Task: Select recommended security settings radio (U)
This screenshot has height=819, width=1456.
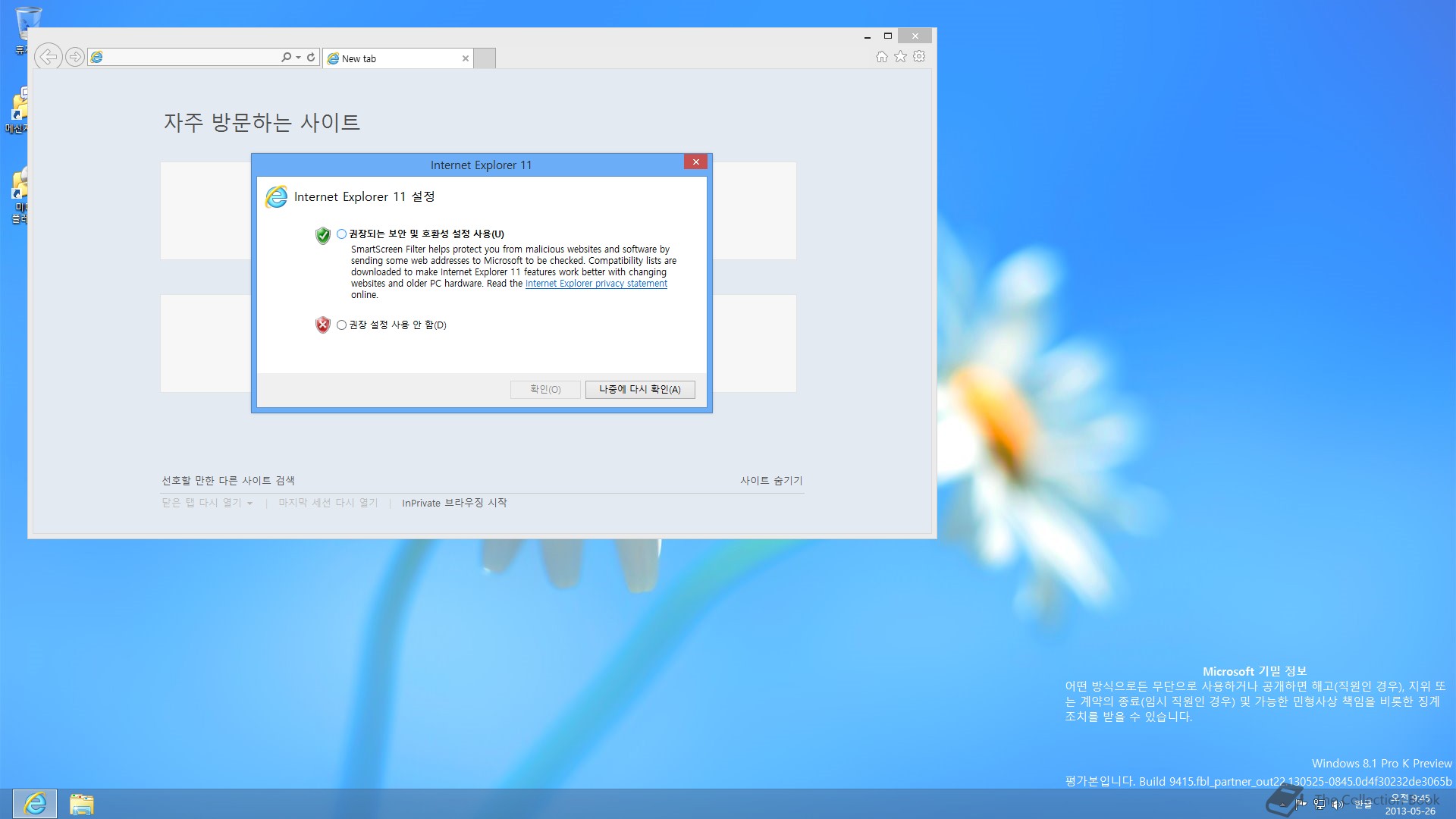Action: pyautogui.click(x=341, y=234)
